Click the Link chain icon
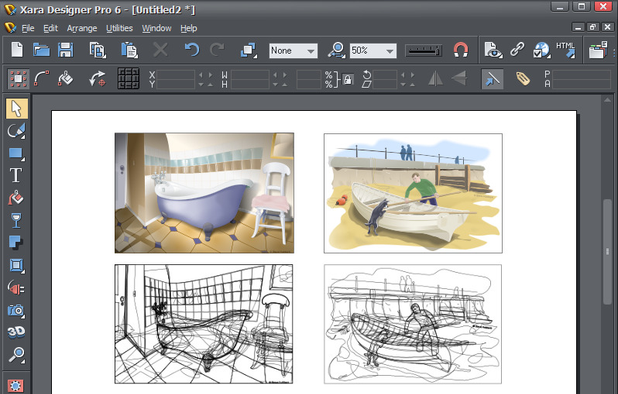This screenshot has height=394, width=618. click(517, 50)
